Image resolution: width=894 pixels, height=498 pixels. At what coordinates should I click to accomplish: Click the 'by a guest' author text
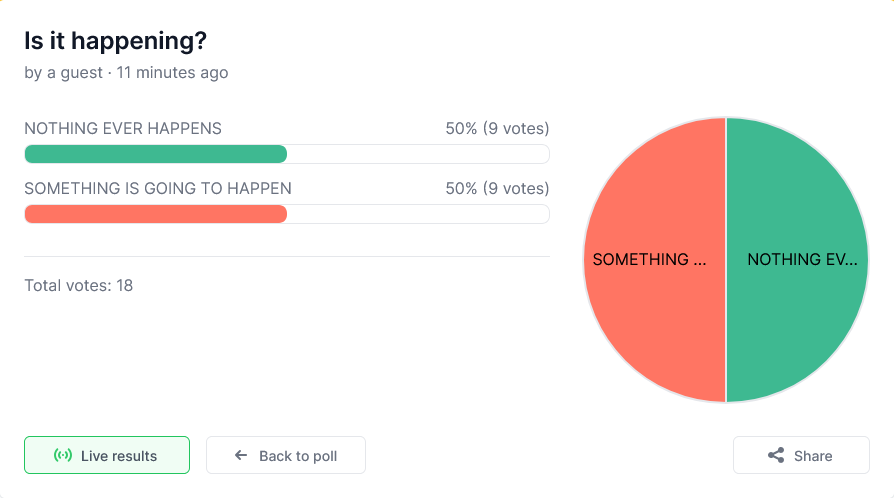(63, 73)
